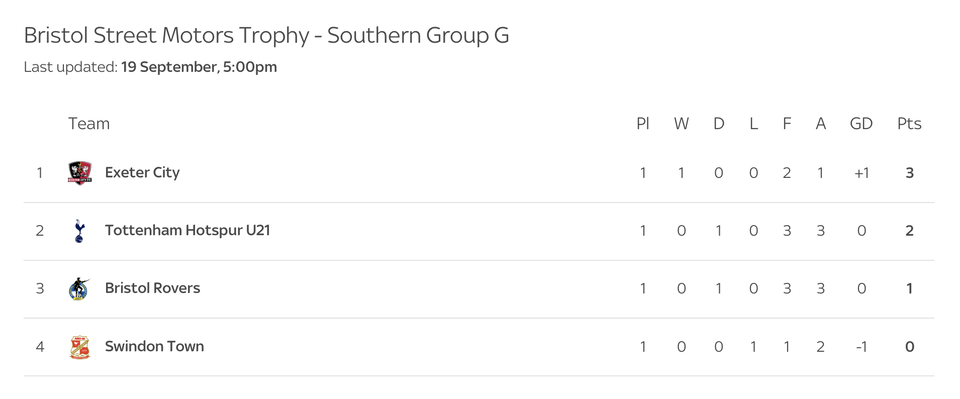Click the F goals-for column header

(x=787, y=124)
